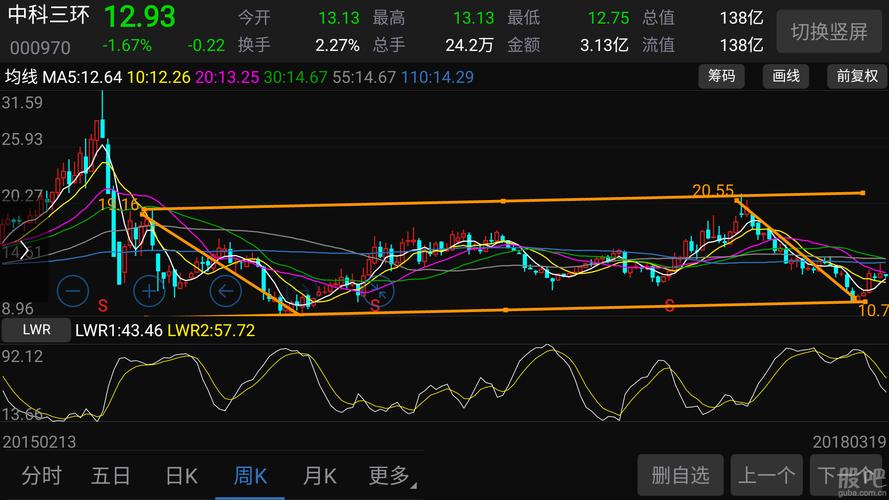Tap the red S marker below the peak
Screen dimensions: 889x500
103,306
